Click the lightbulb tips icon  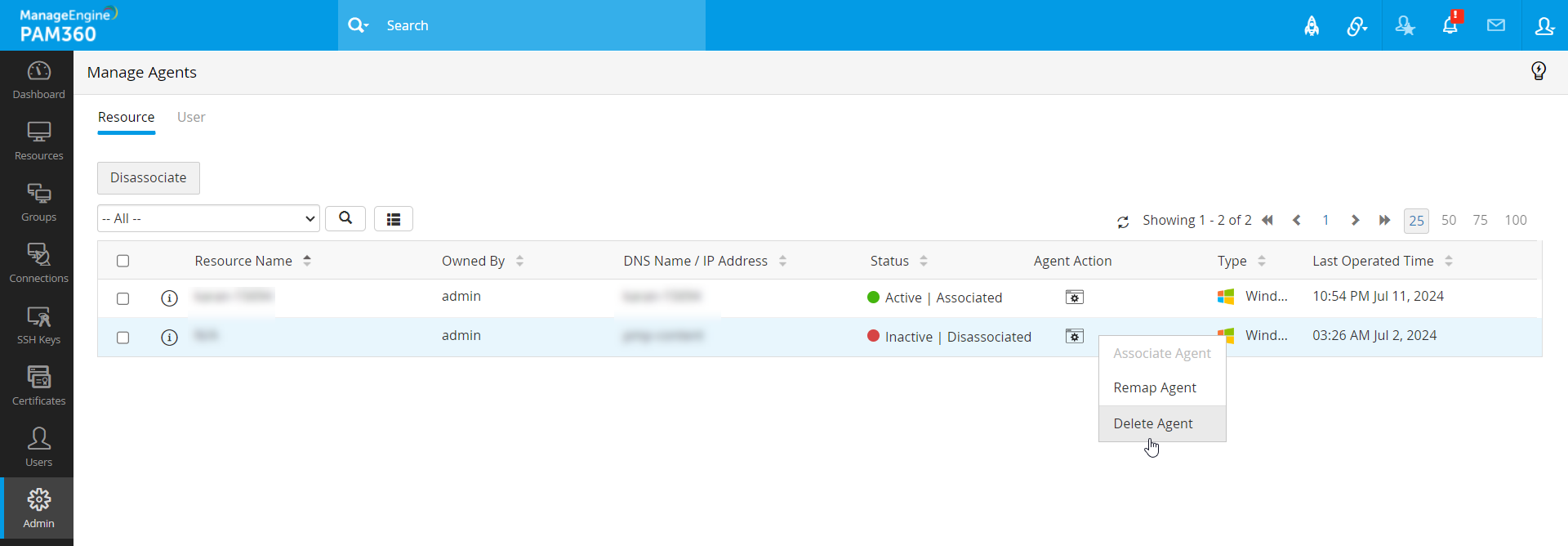[1539, 71]
